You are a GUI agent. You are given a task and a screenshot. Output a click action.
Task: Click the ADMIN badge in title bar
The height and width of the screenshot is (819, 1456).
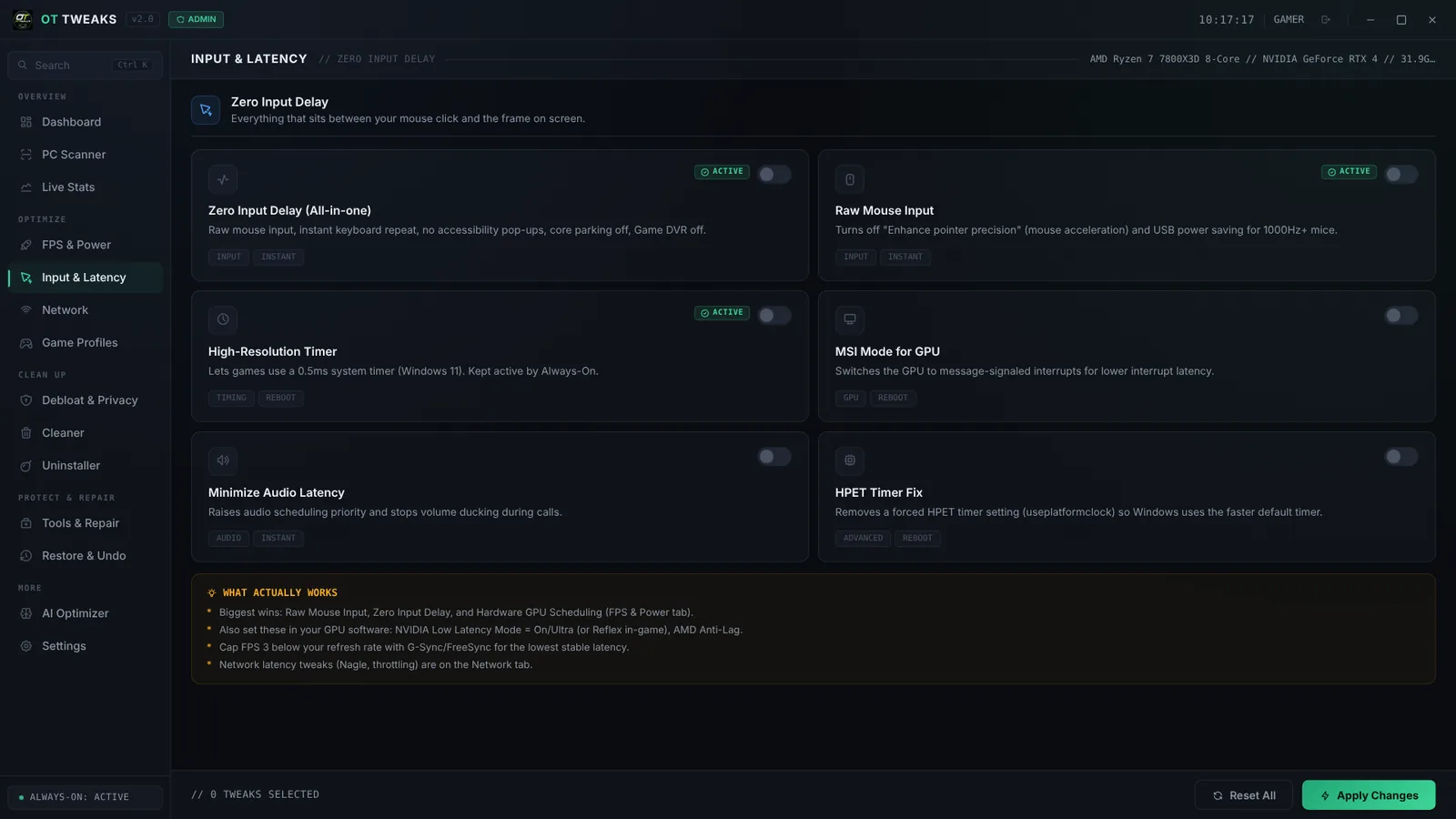(x=196, y=19)
